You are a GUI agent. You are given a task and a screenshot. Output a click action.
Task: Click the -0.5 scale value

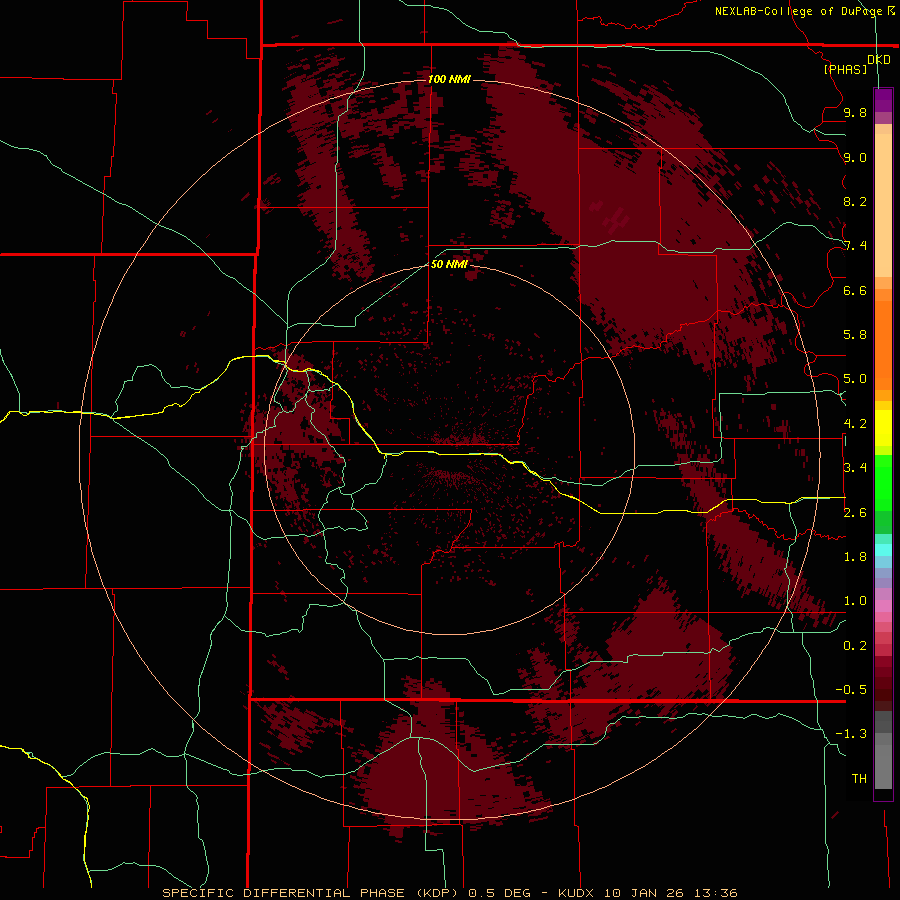coord(851,690)
